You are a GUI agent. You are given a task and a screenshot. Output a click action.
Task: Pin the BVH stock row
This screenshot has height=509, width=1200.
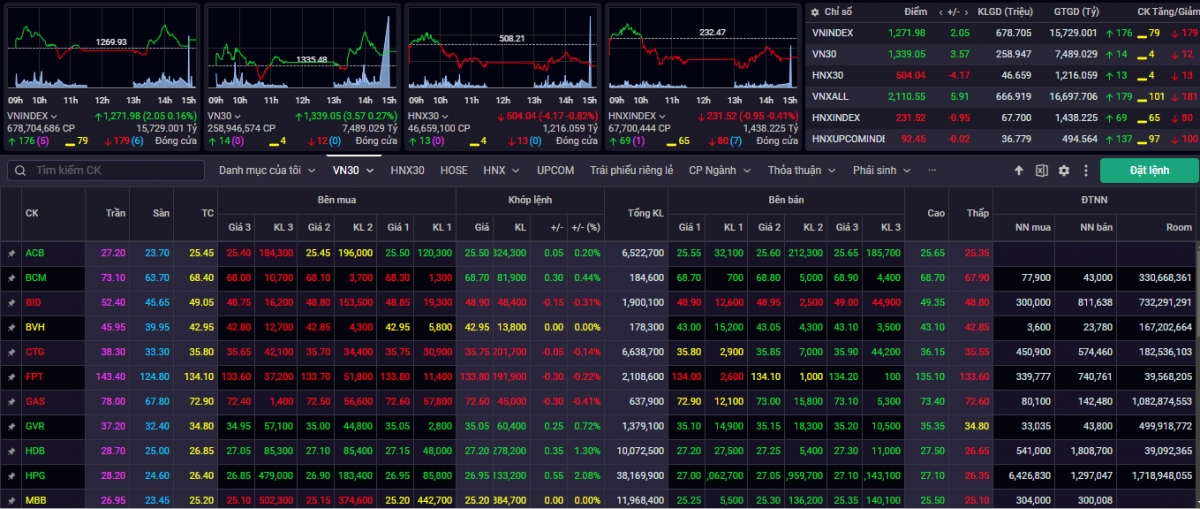[x=11, y=327]
